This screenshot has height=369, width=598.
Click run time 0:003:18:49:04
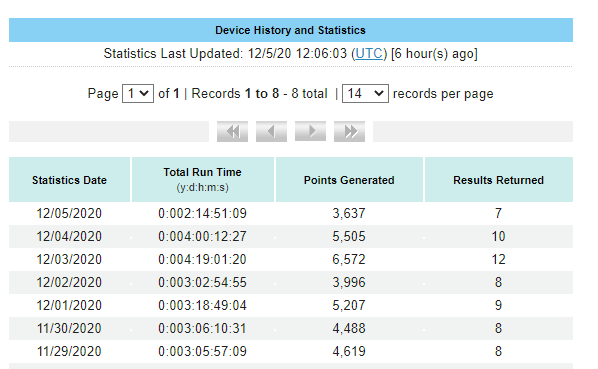(x=203, y=305)
